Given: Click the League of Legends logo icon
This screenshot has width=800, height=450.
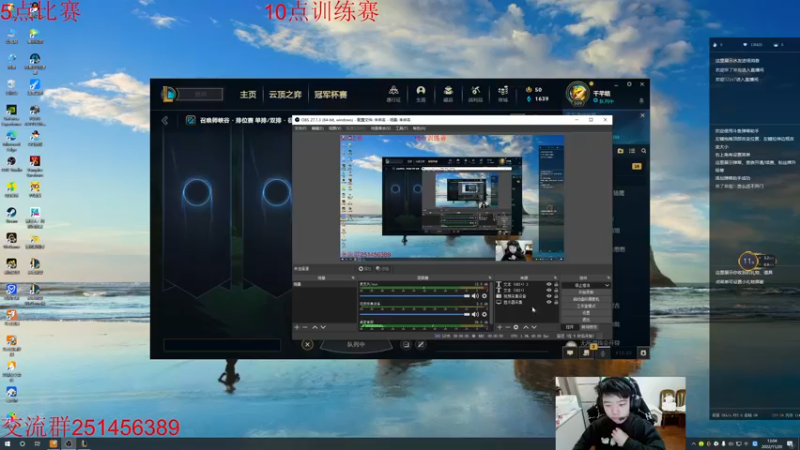Looking at the screenshot, I should [x=168, y=94].
